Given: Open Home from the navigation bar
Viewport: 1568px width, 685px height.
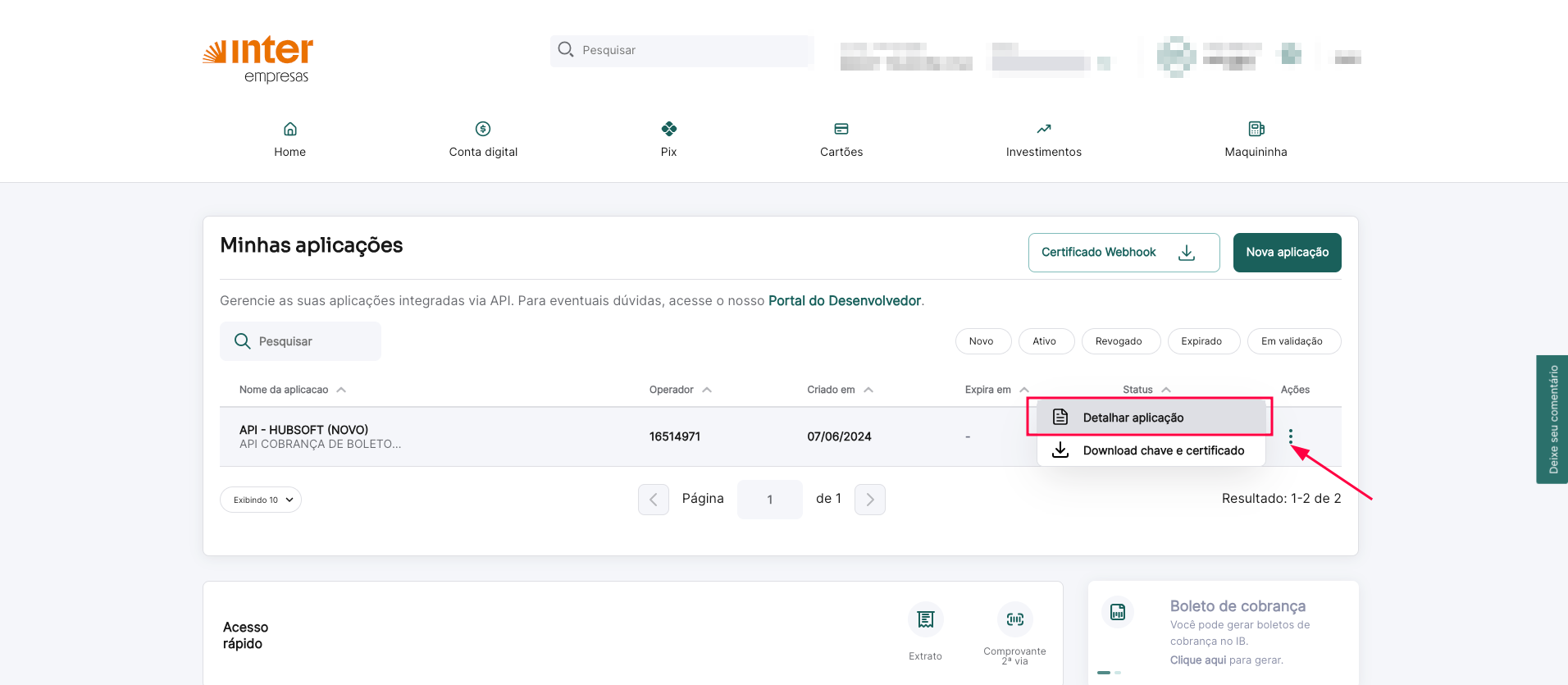Looking at the screenshot, I should point(289,139).
